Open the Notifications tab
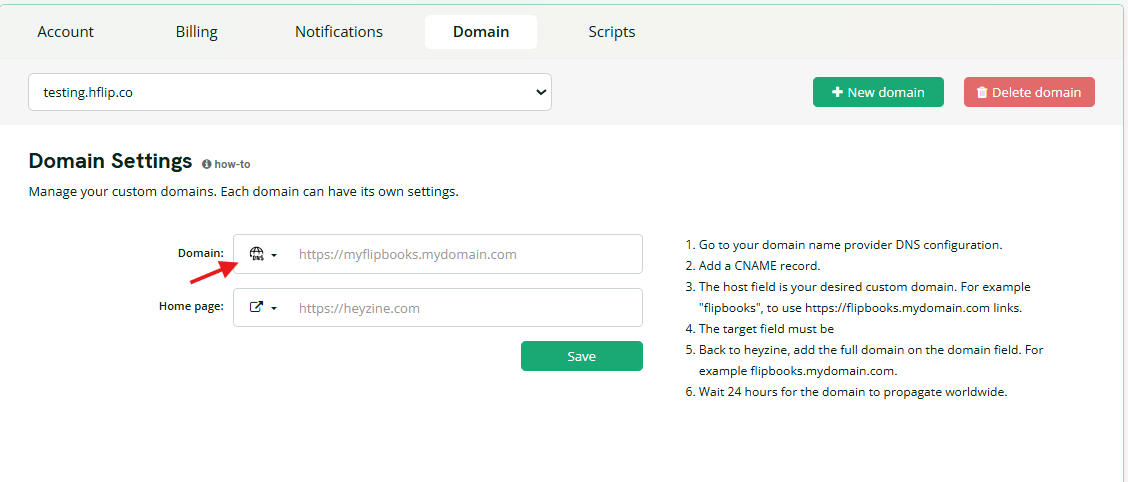The image size is (1128, 482). [339, 32]
